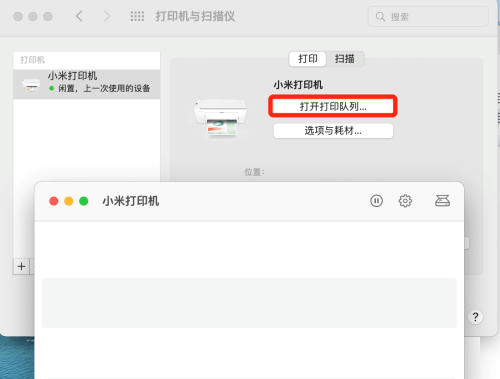Maximize the 小米打印机 queue window
This screenshot has width=500, height=379.
pyautogui.click(x=84, y=201)
